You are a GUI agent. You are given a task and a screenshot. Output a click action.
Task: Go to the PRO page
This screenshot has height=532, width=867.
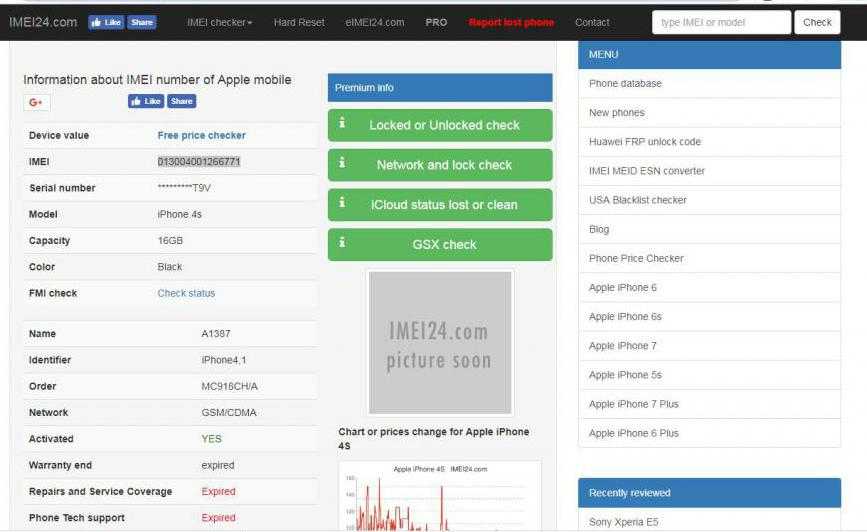tap(436, 22)
